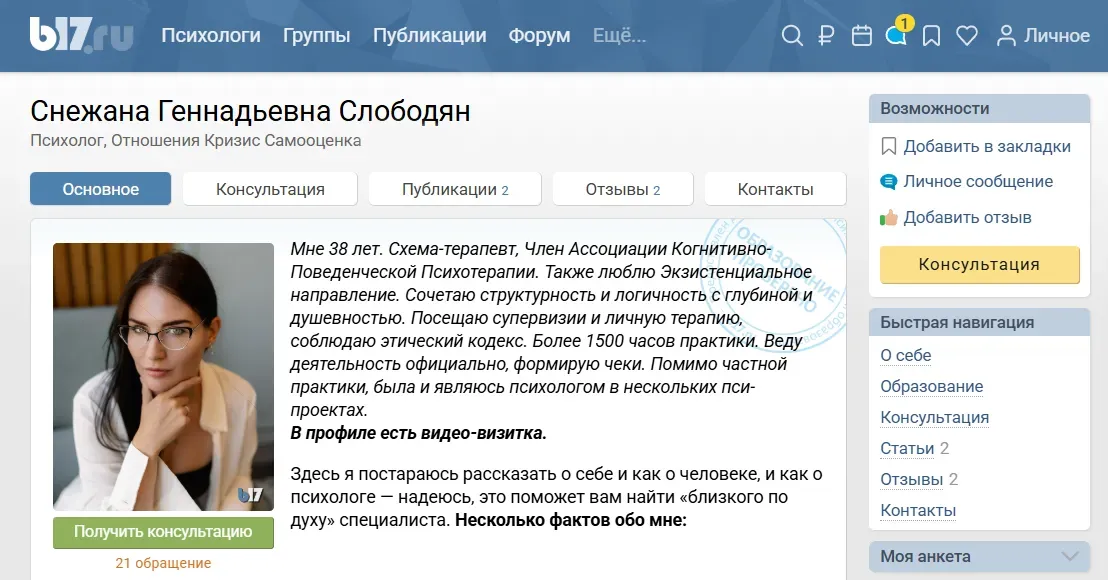Screen dimensions: 1108x580
Task: Click the Возможности panel header
Action: pos(979,109)
